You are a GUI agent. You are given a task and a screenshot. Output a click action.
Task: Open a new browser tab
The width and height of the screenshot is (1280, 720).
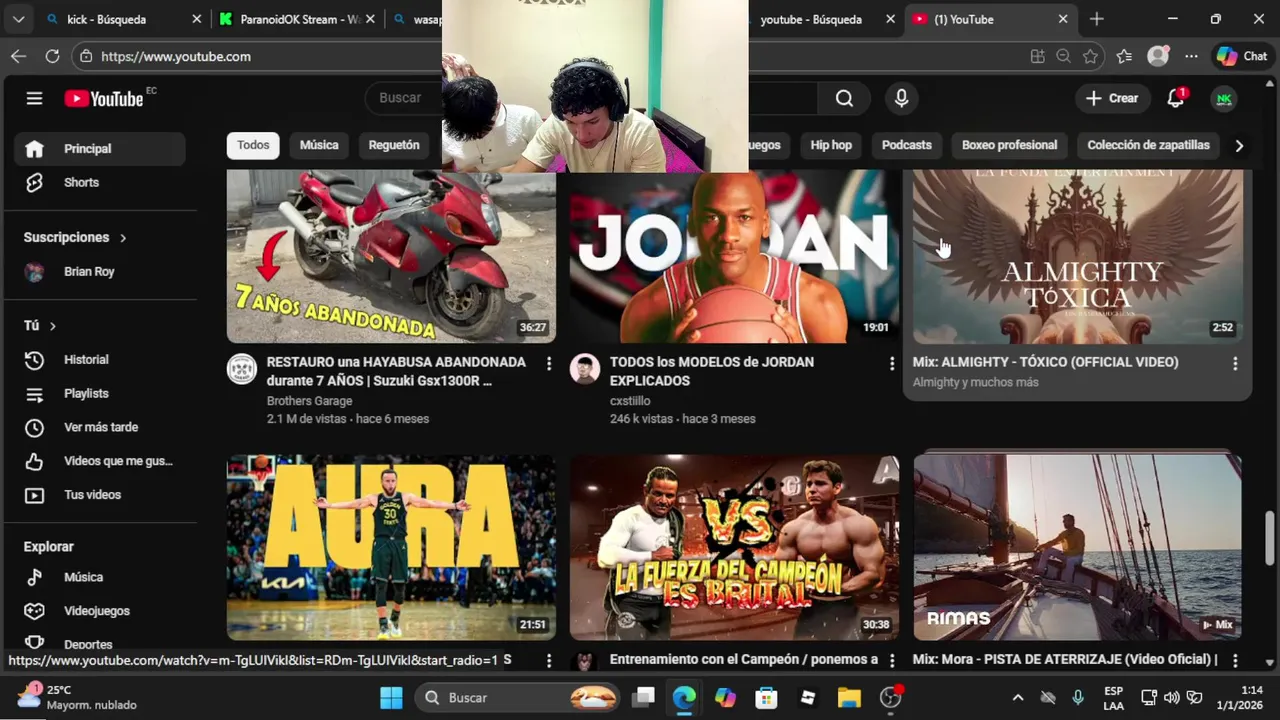click(1097, 19)
